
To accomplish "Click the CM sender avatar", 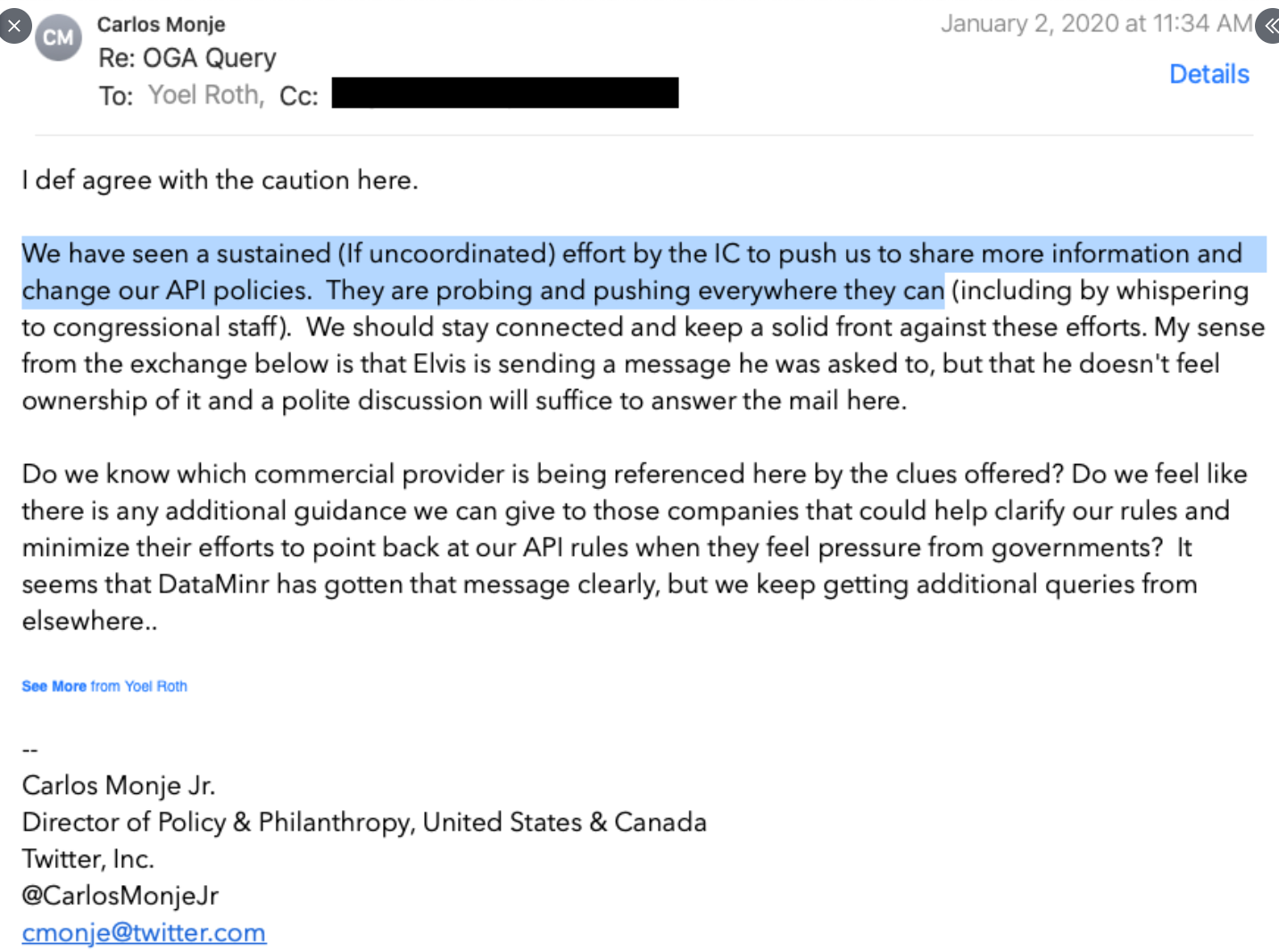I will point(58,38).
